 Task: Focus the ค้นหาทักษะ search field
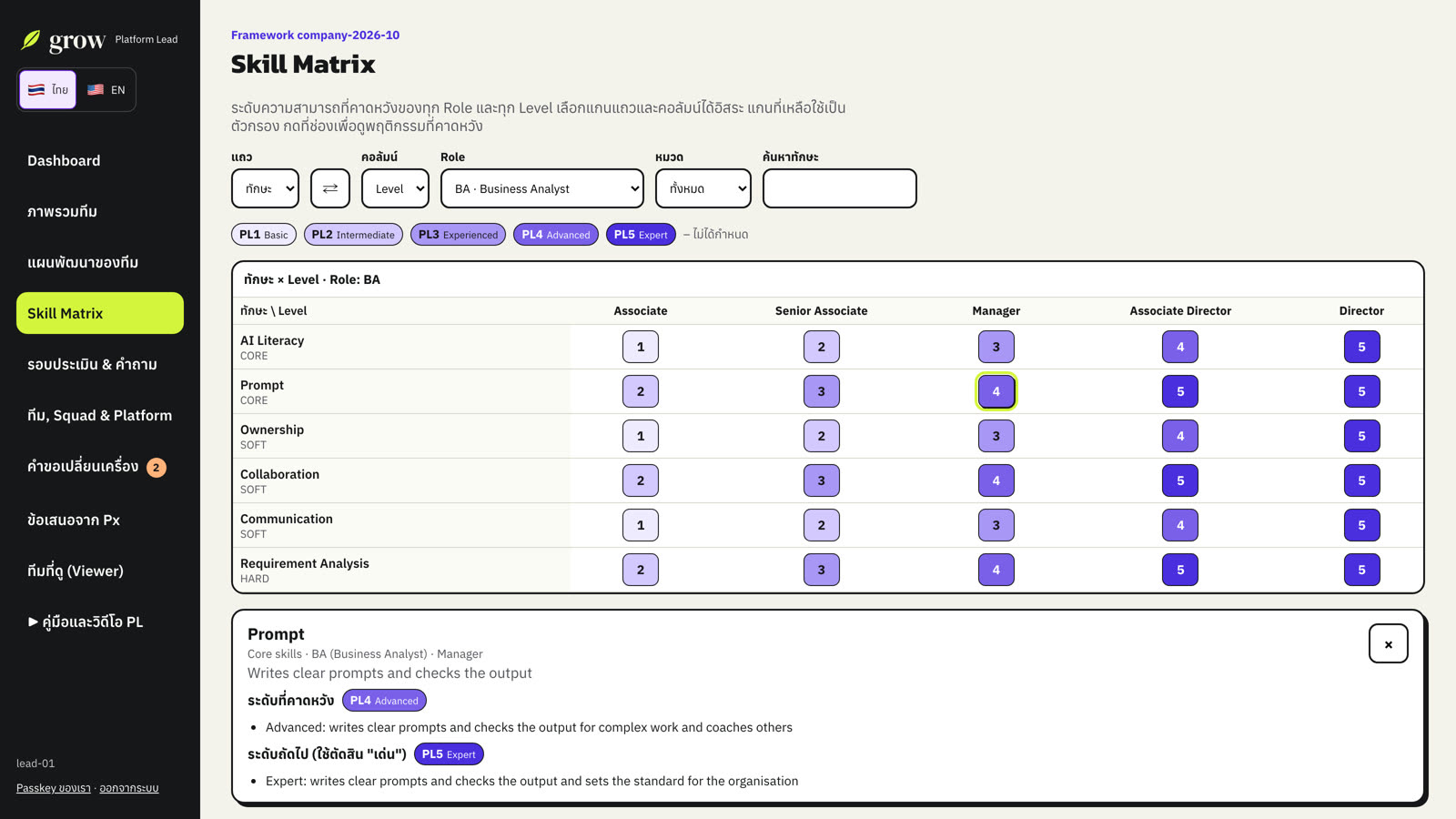[x=840, y=188]
